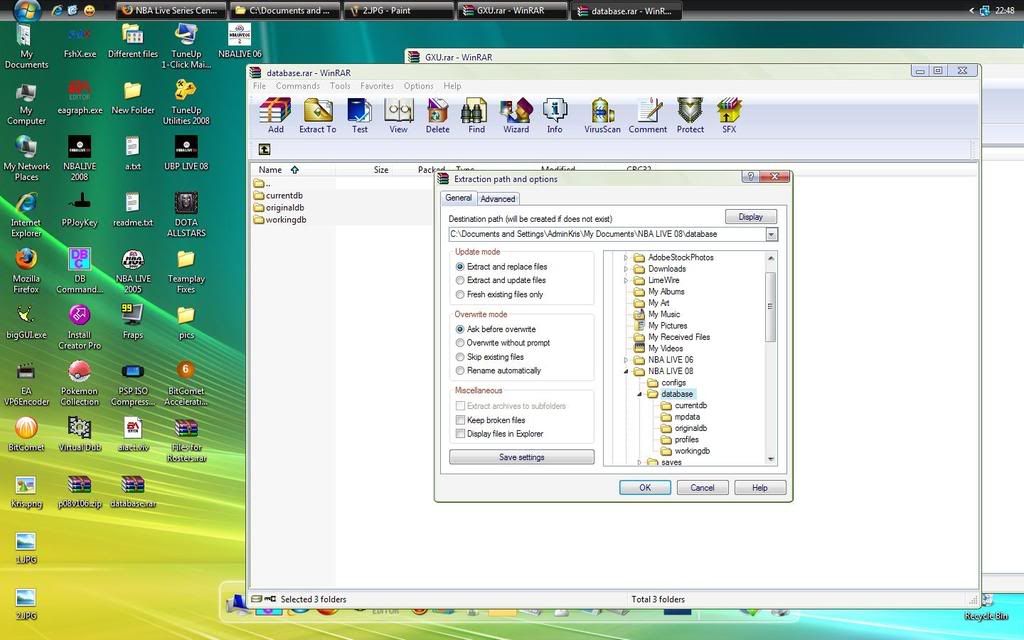Select the Virtual Dub desktop icon
The height and width of the screenshot is (640, 1024).
point(80,434)
